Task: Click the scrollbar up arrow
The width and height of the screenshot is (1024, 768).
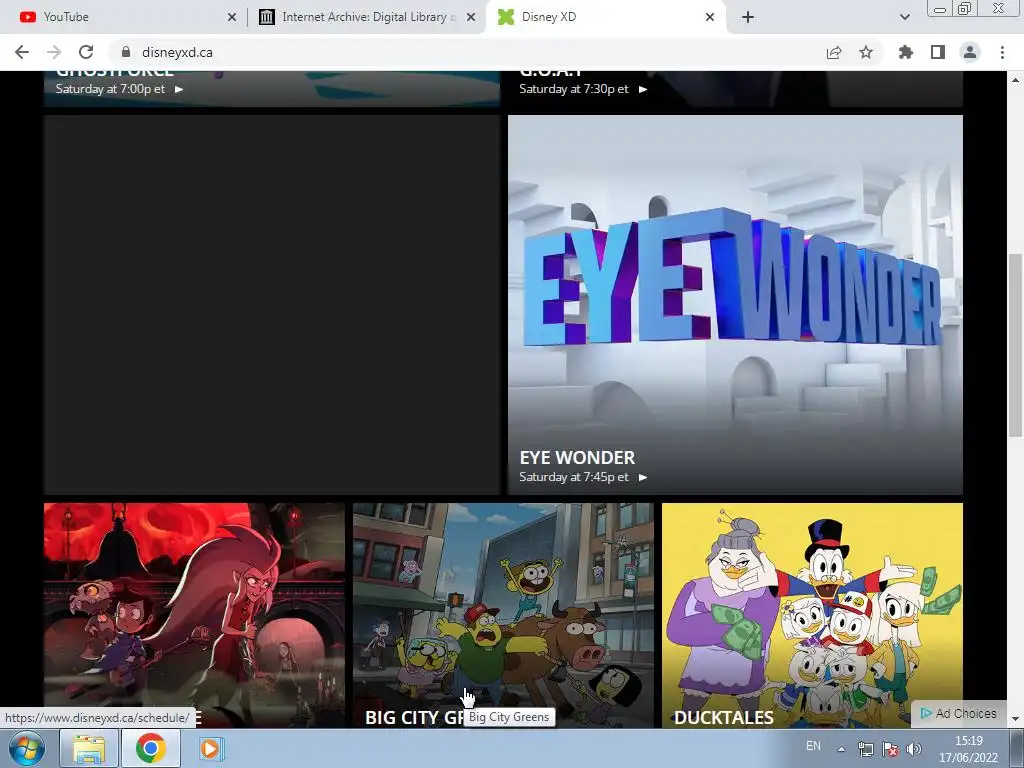Action: [x=1015, y=80]
